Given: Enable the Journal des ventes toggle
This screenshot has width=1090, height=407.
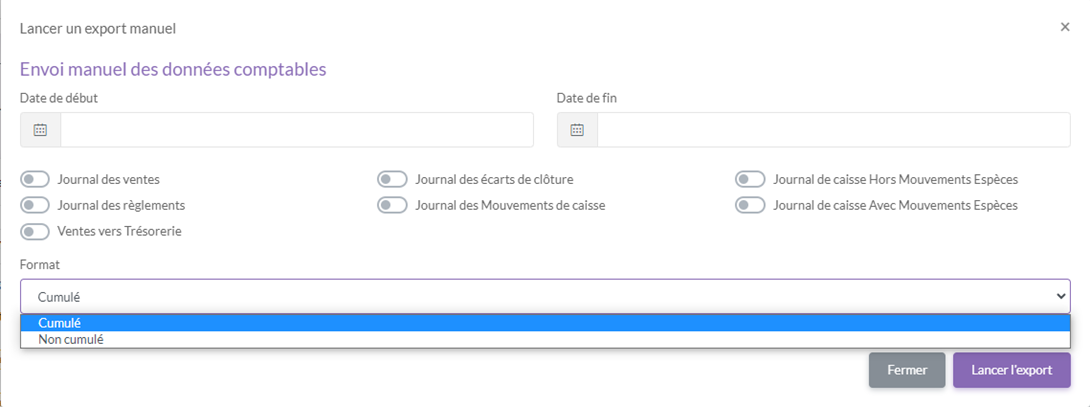Looking at the screenshot, I should (35, 179).
